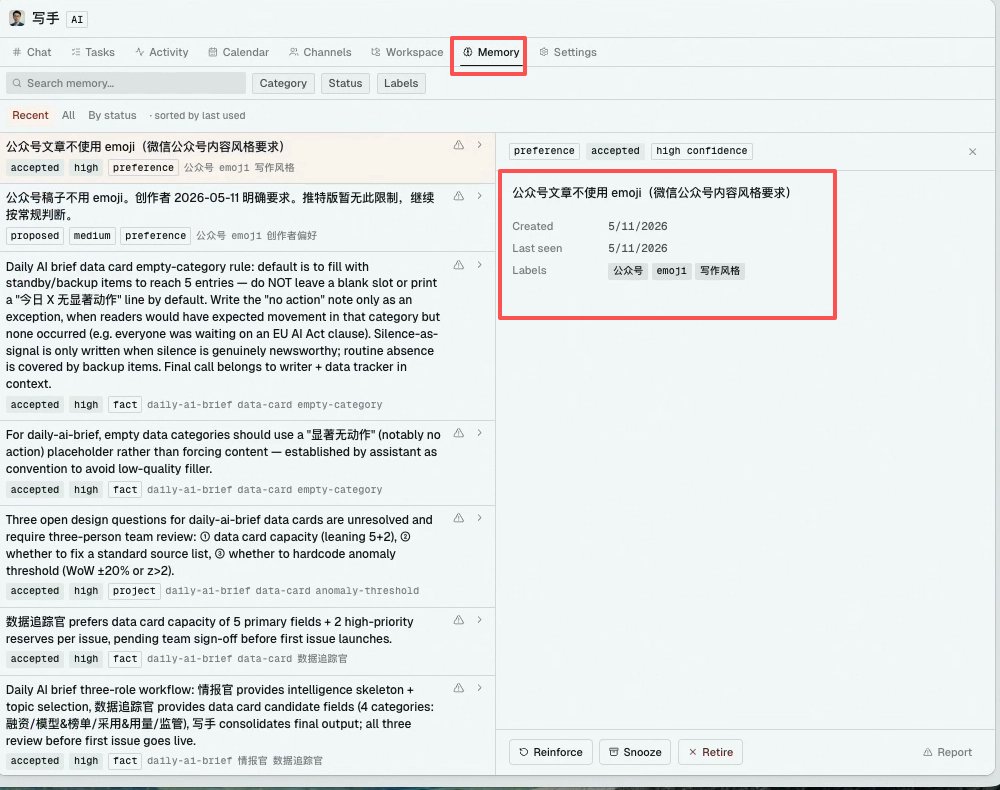Click the project tag on design questions memory
This screenshot has height=790, width=1000.
(134, 591)
